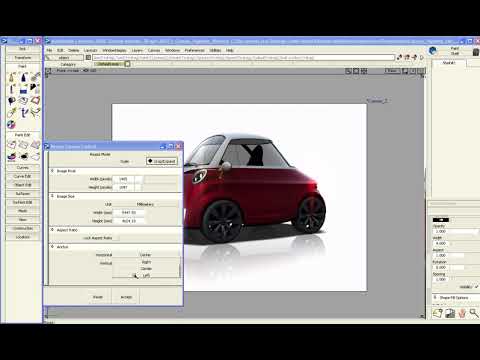The height and width of the screenshot is (360, 480).
Task: Click the dark trash icon at top right
Action: [476, 52]
